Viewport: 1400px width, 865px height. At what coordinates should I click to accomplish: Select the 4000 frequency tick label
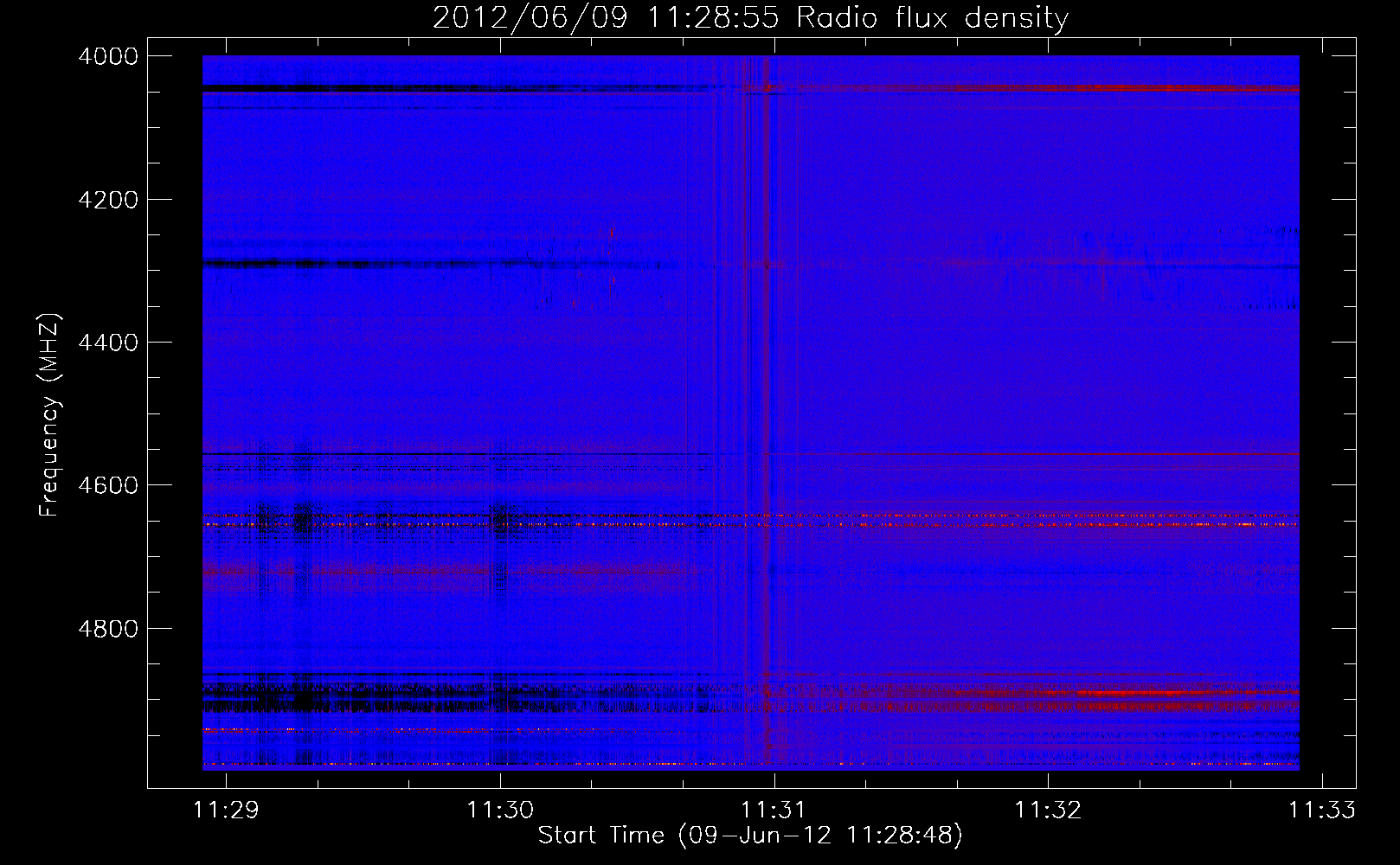(107, 56)
